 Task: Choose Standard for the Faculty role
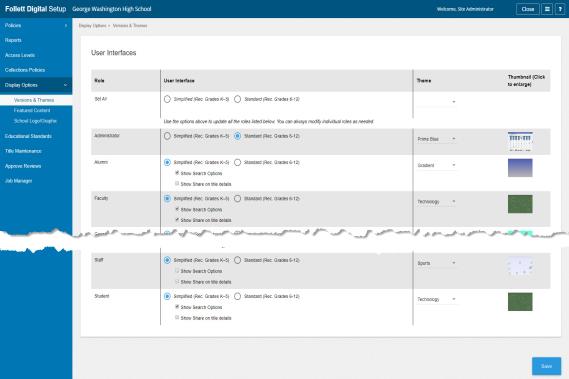pyautogui.click(x=238, y=199)
